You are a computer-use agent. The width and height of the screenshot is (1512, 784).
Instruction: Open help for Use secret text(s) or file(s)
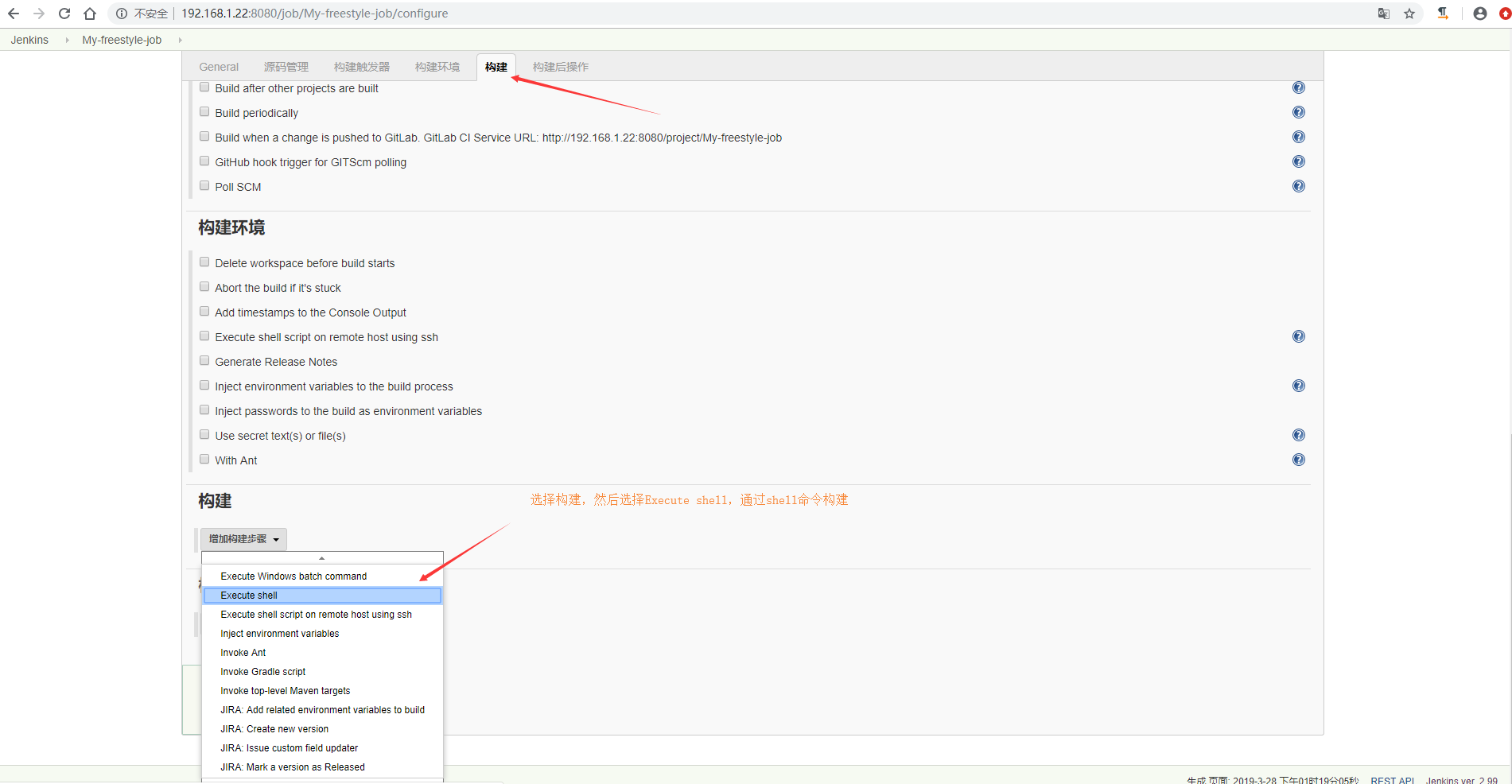pyautogui.click(x=1299, y=435)
